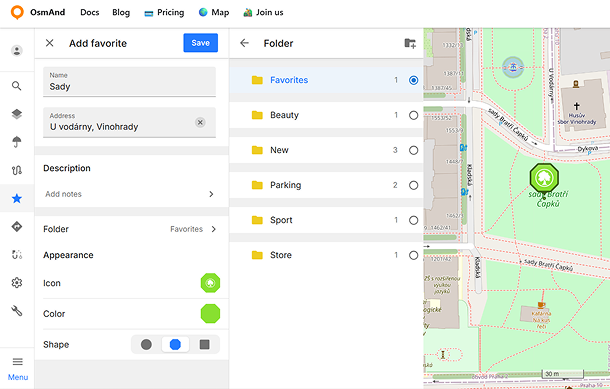Viewport: 610px width, 389px height.
Task: Open the wrench tools icon in sidebar
Action: click(x=17, y=311)
